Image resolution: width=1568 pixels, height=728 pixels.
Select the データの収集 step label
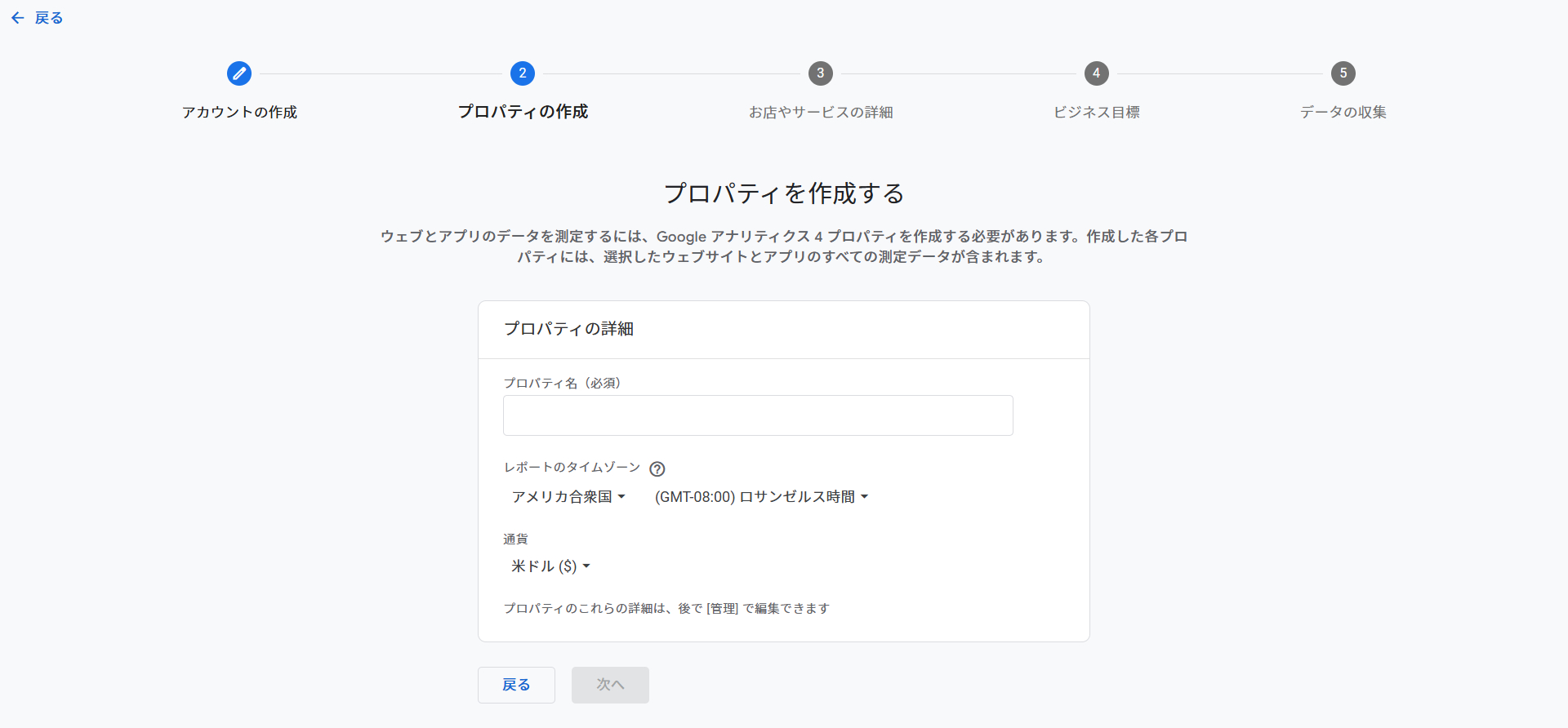click(x=1343, y=112)
